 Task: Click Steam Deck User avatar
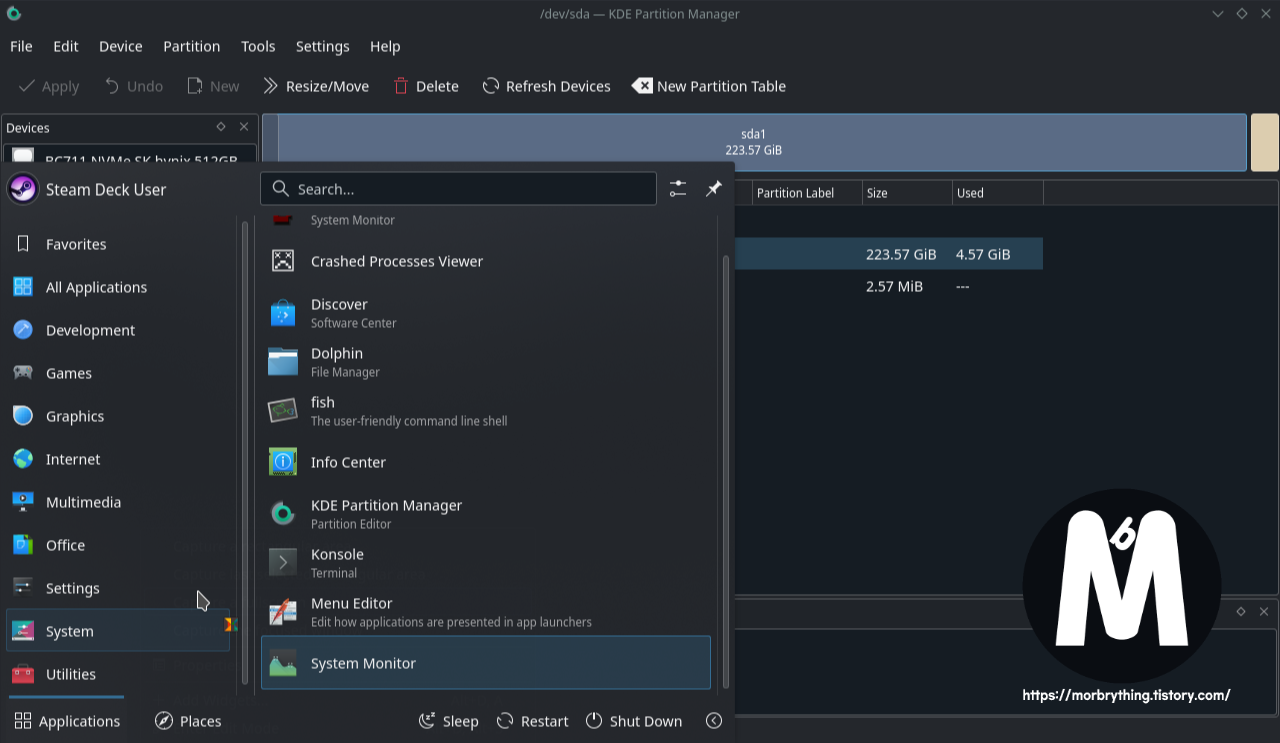tap(23, 189)
